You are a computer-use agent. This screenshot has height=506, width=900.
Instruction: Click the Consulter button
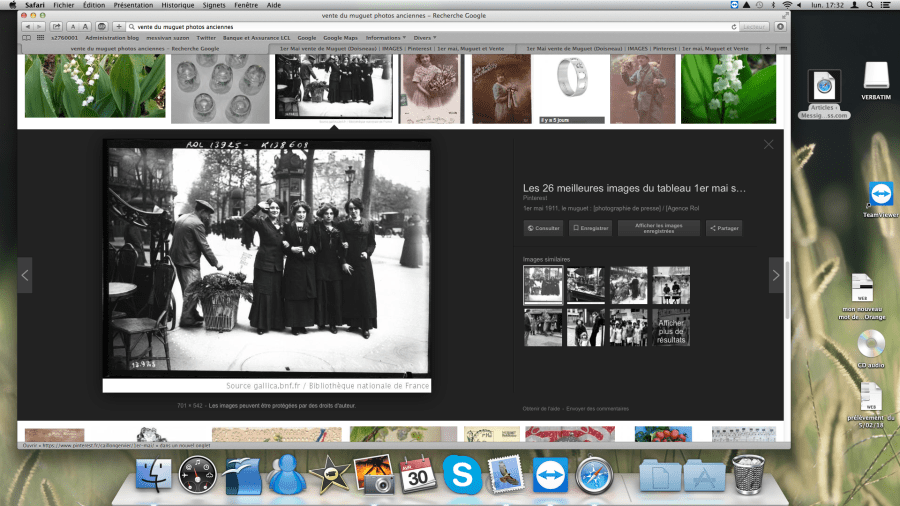pyautogui.click(x=544, y=228)
